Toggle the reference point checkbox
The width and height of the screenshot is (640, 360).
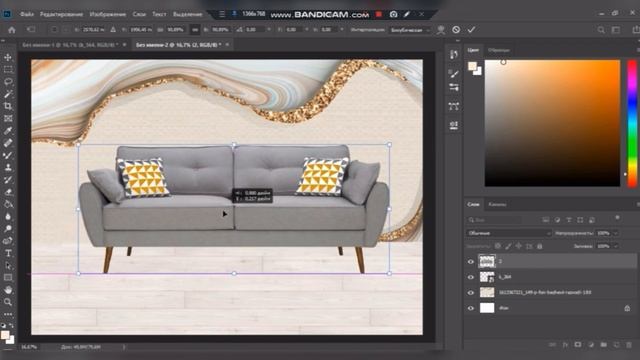point(54,30)
